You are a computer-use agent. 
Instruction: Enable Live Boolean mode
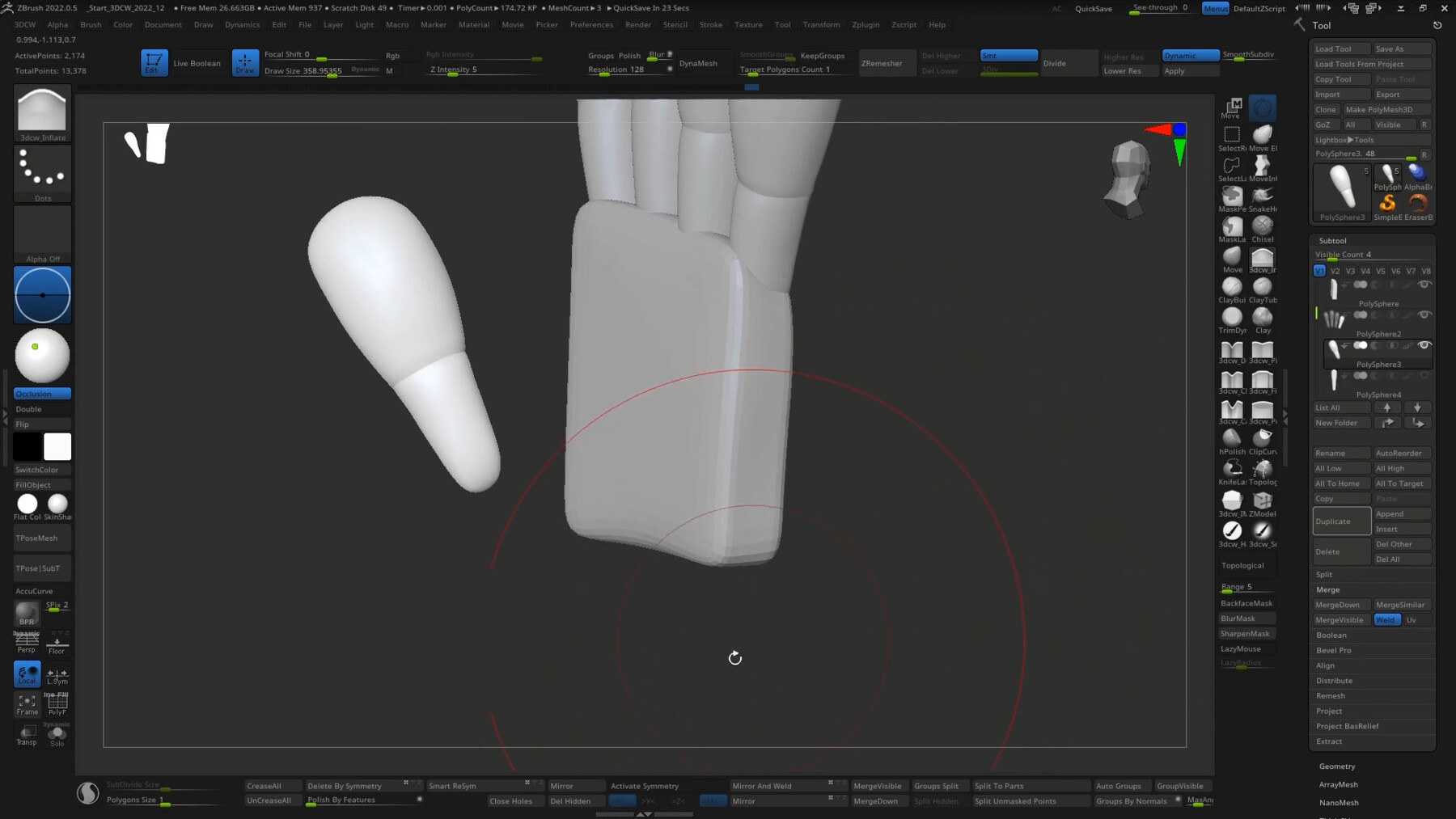click(x=197, y=62)
